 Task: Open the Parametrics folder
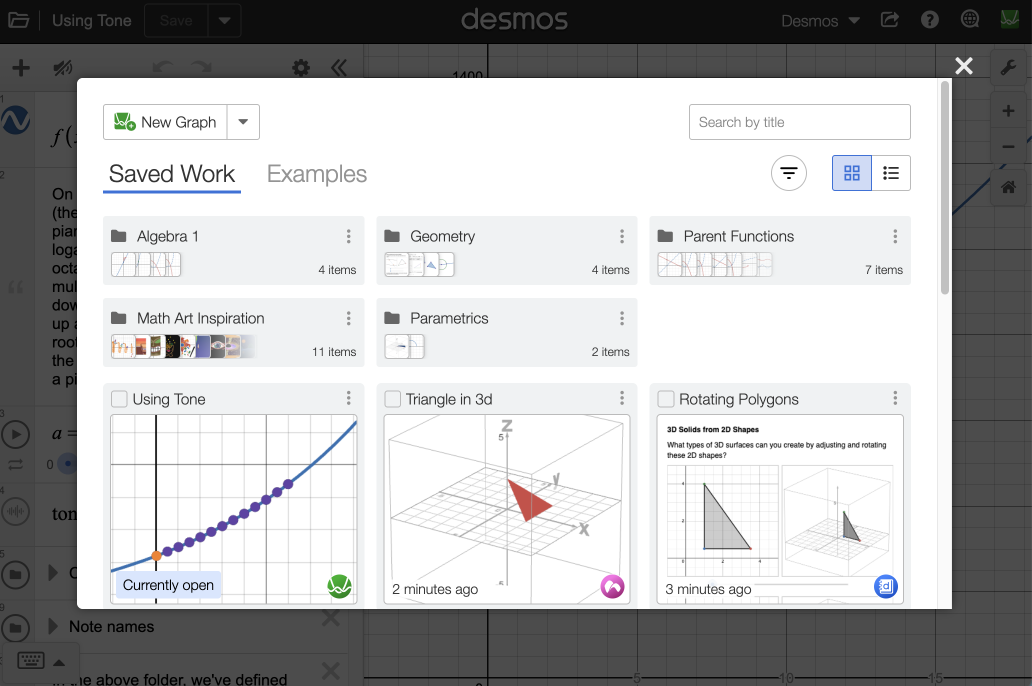(507, 332)
